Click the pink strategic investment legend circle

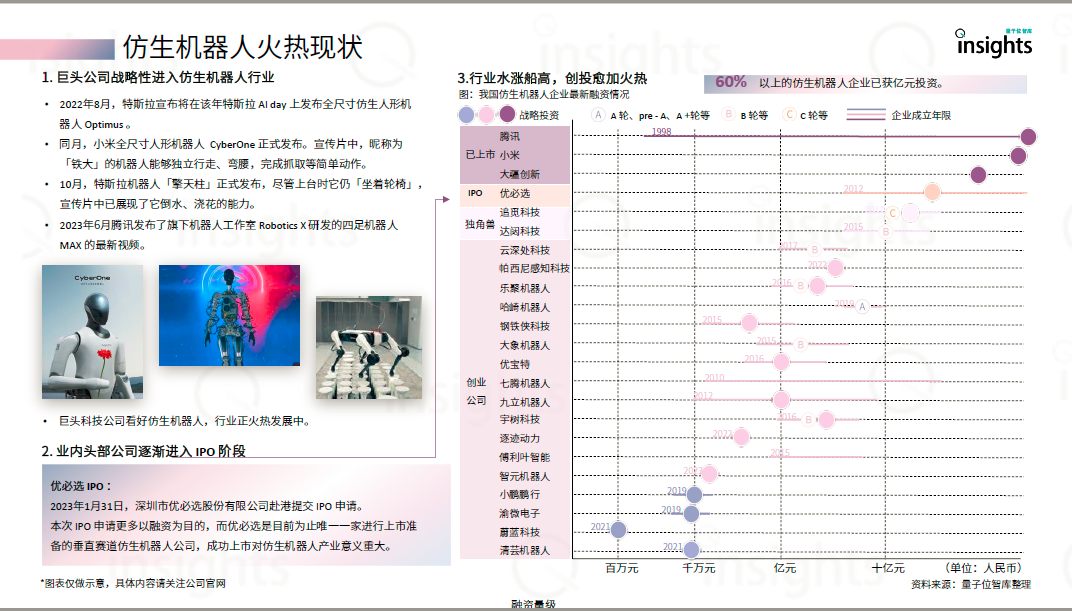click(x=486, y=115)
